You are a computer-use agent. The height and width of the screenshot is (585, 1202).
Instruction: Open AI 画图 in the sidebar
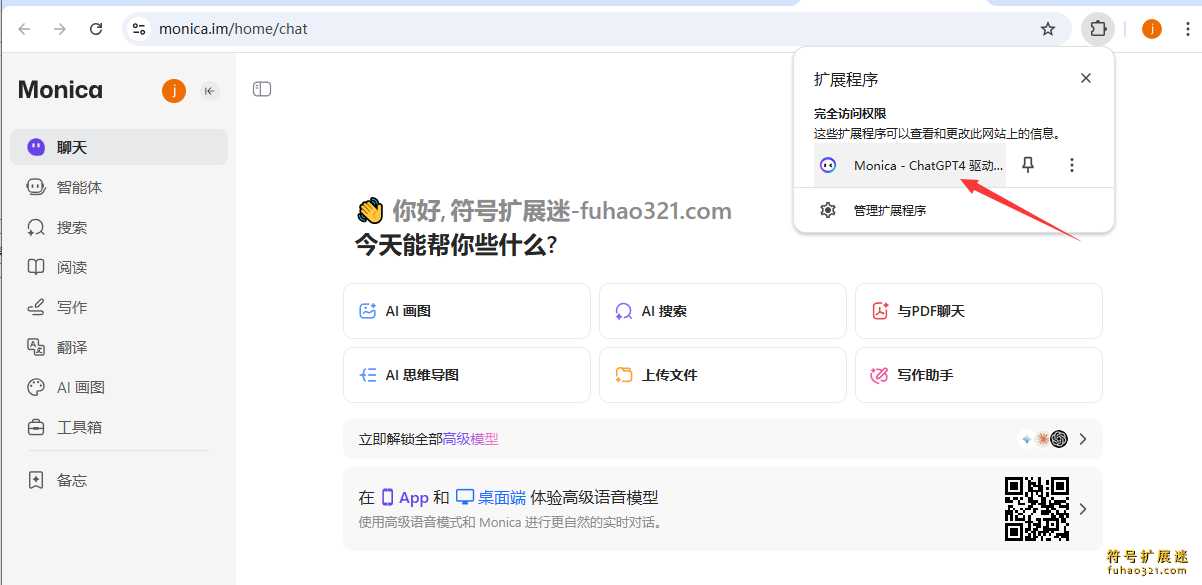pyautogui.click(x=119, y=387)
